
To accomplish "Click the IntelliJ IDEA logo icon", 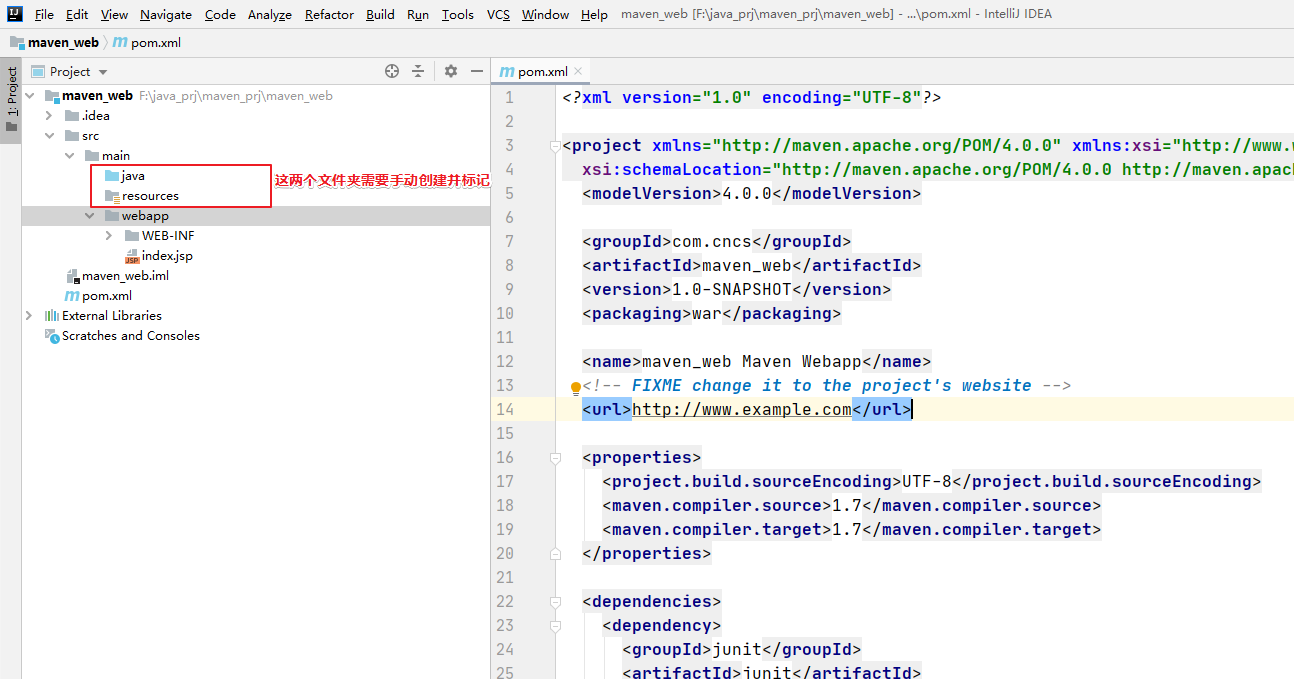I will point(15,14).
